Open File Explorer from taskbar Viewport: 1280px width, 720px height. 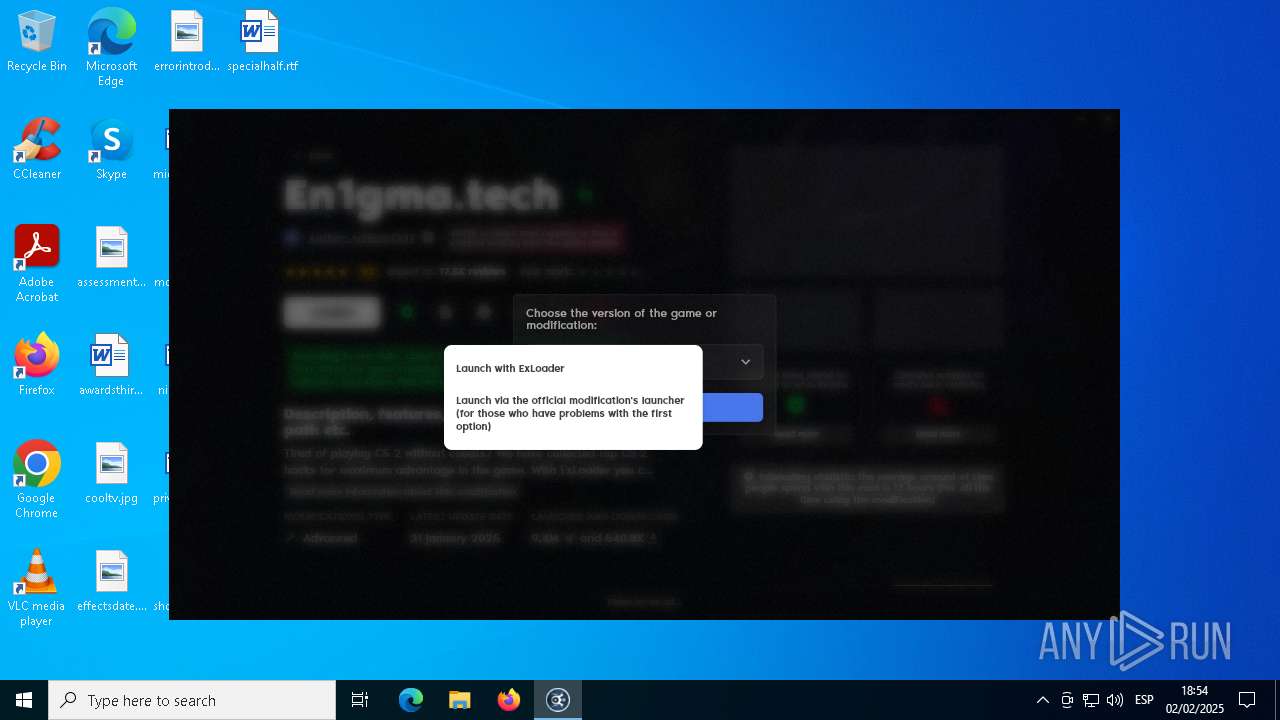pyautogui.click(x=459, y=700)
